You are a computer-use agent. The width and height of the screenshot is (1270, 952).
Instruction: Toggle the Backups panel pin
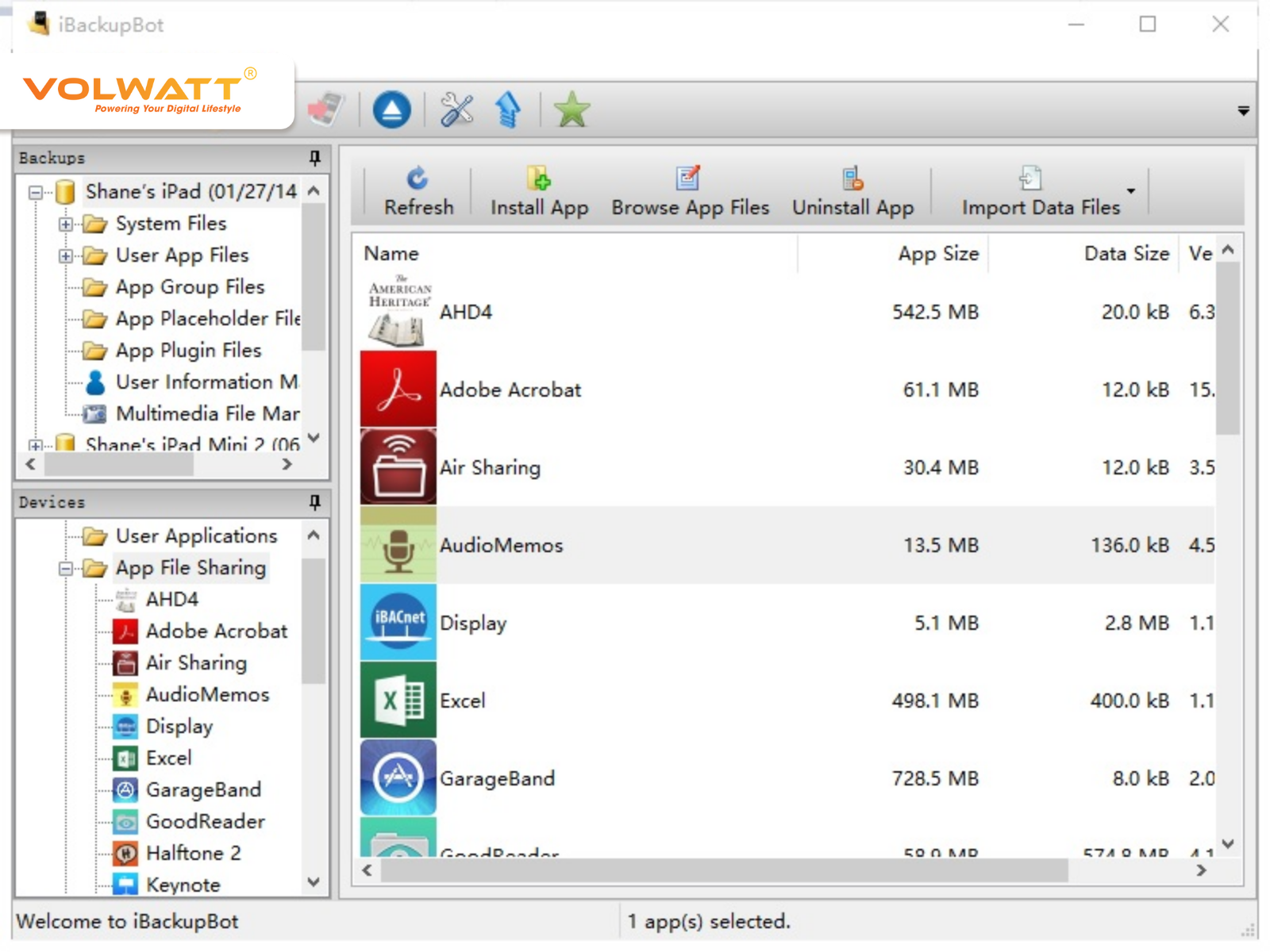[x=315, y=158]
